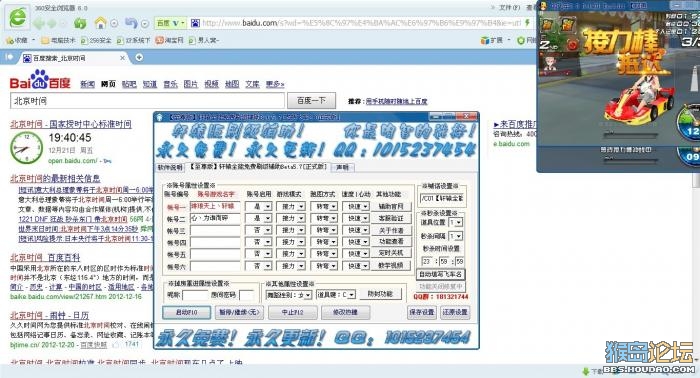This screenshot has width=700, height=378.
Task: Click the Baidu search input field
Action: [147, 101]
